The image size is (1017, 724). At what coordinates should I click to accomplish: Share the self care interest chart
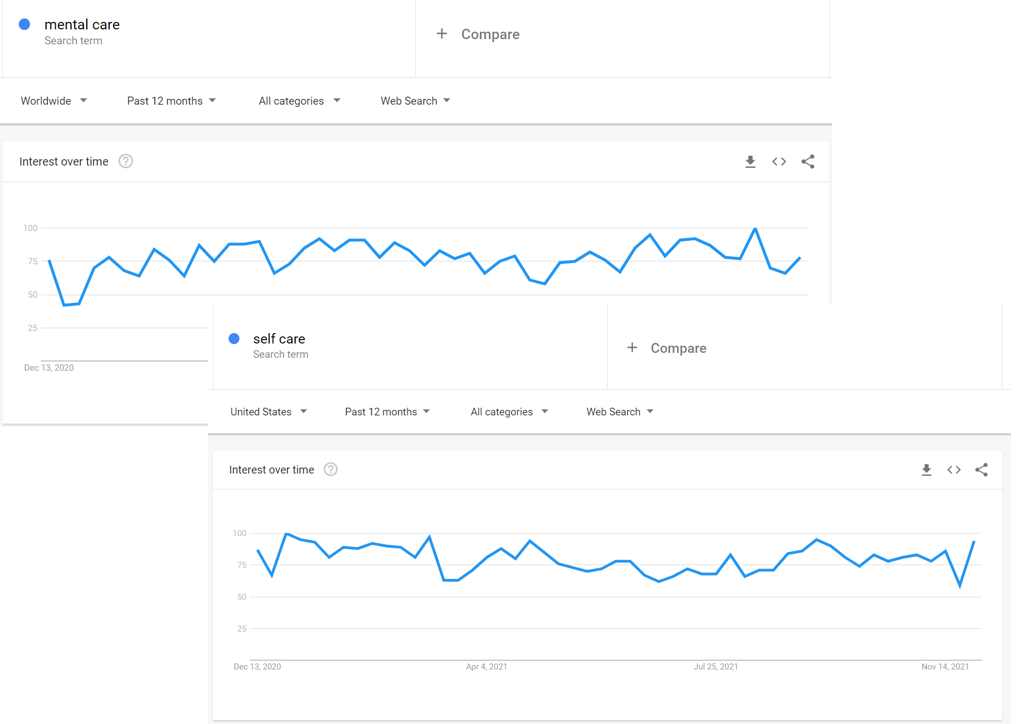(981, 470)
